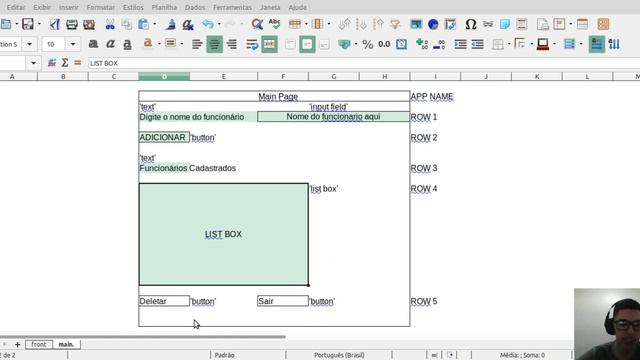
Task: Activate Clone Formatting paintbrush
Action: pos(171,24)
